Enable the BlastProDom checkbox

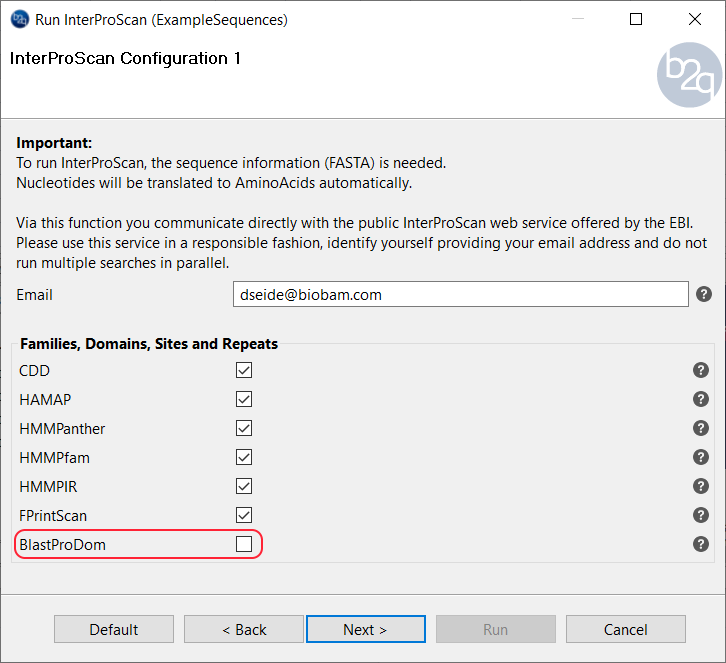tap(244, 544)
